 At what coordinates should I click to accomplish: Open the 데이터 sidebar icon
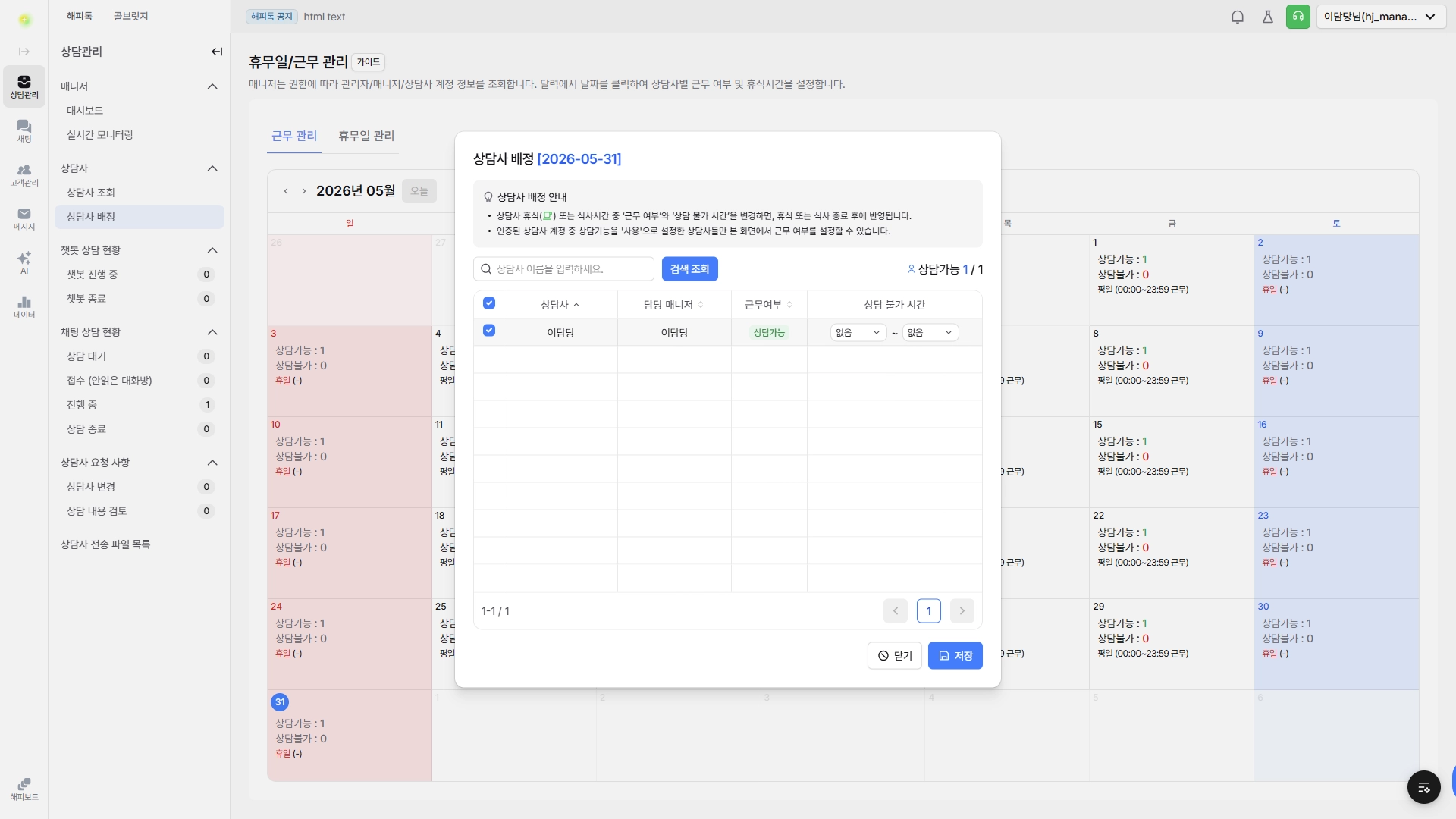click(24, 306)
